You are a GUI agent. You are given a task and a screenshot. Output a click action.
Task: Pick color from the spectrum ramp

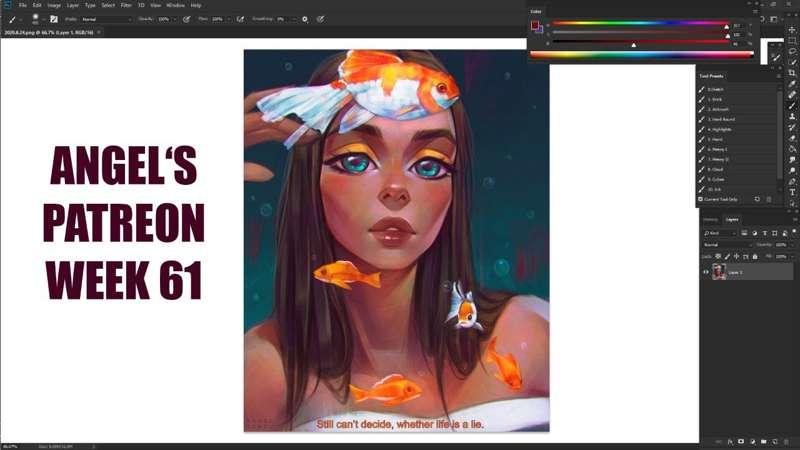tap(642, 54)
